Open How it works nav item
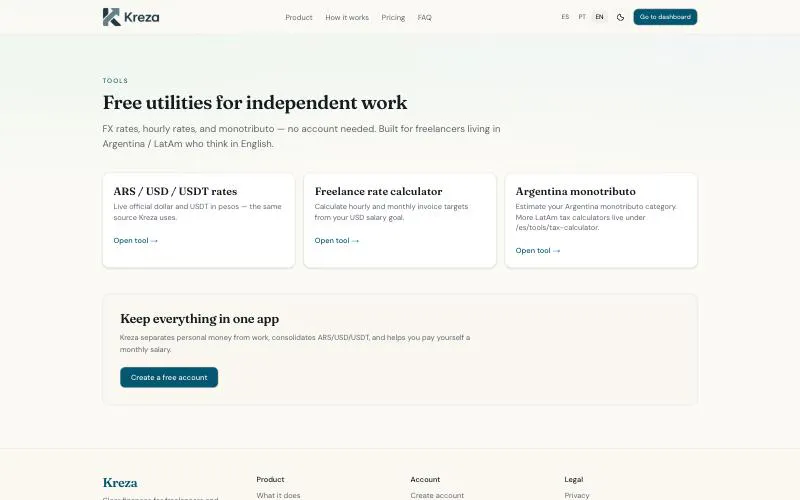Image resolution: width=800 pixels, height=500 pixels. pos(347,17)
